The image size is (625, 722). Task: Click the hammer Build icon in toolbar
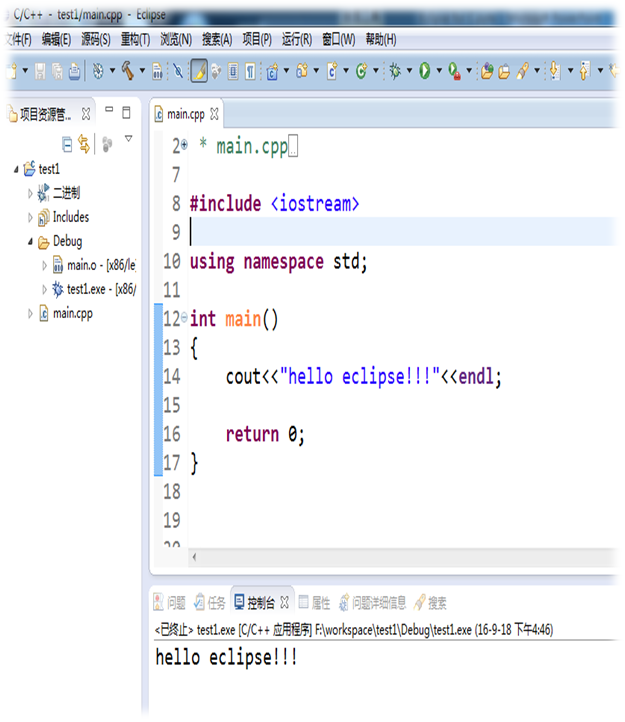(127, 70)
